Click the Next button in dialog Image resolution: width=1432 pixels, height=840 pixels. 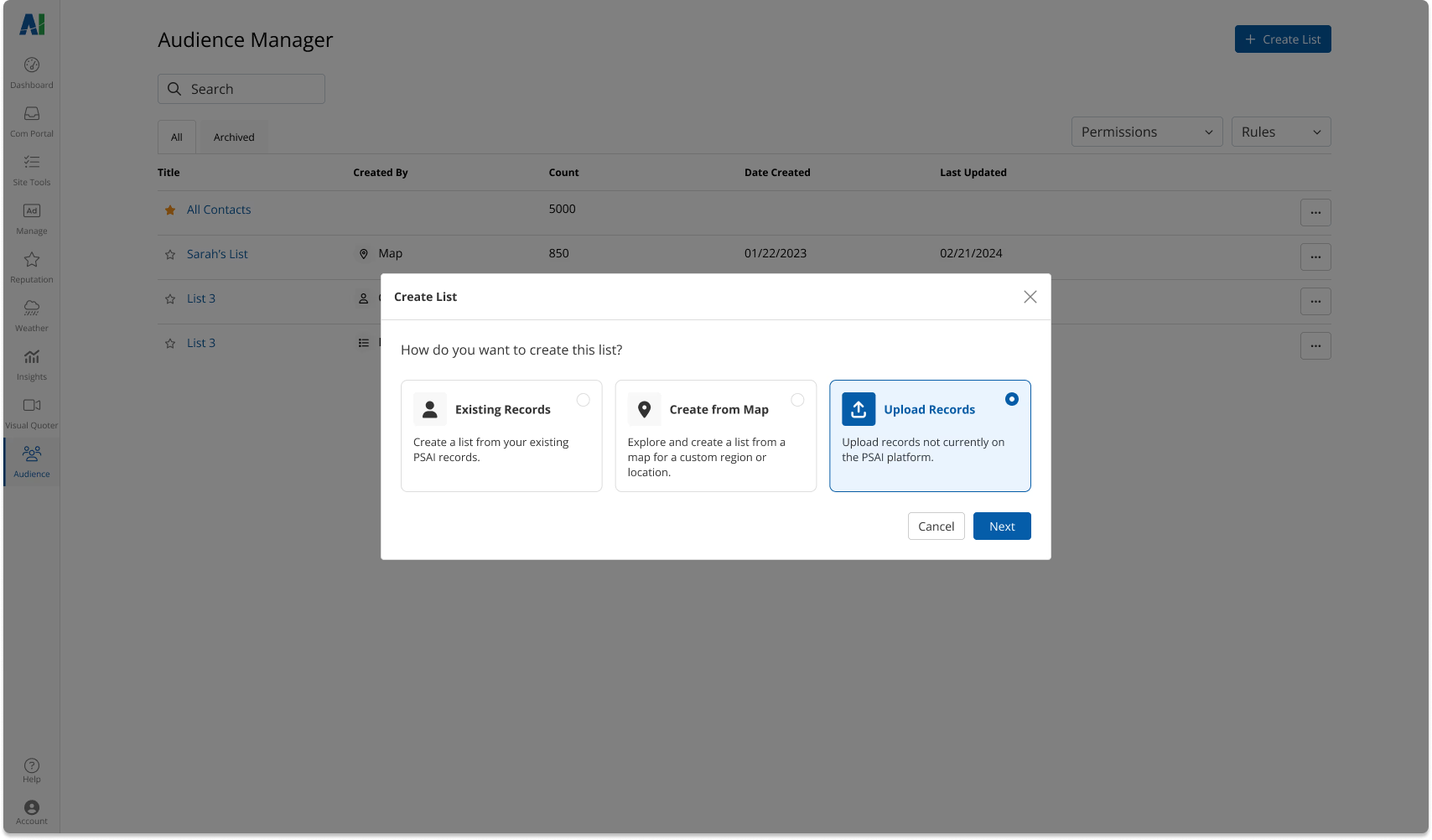pyautogui.click(x=1002, y=526)
